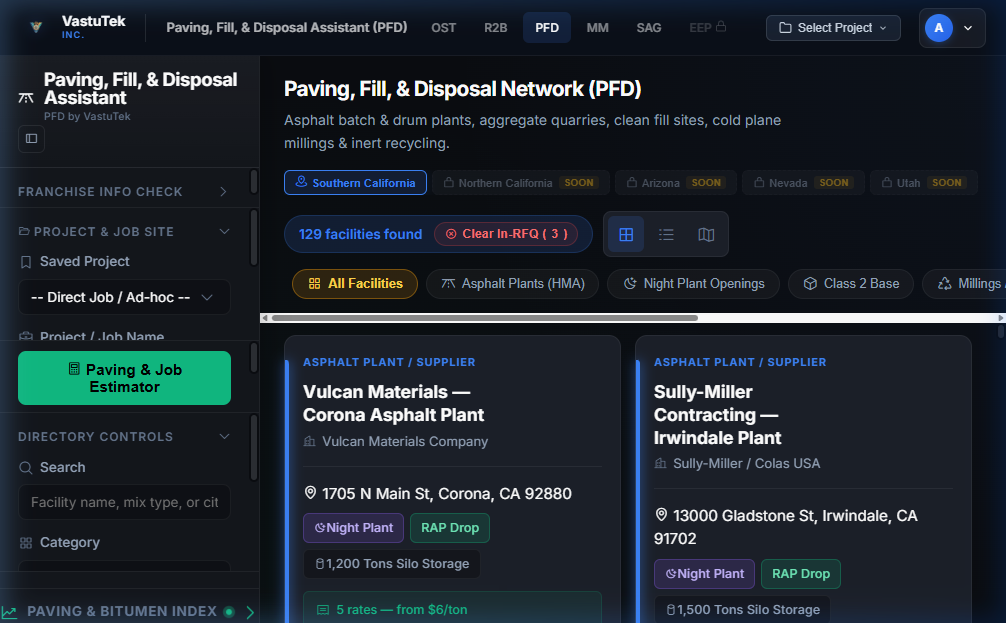Click the folder icon beside Project & Job Site
The image size is (1006, 623).
(24, 231)
